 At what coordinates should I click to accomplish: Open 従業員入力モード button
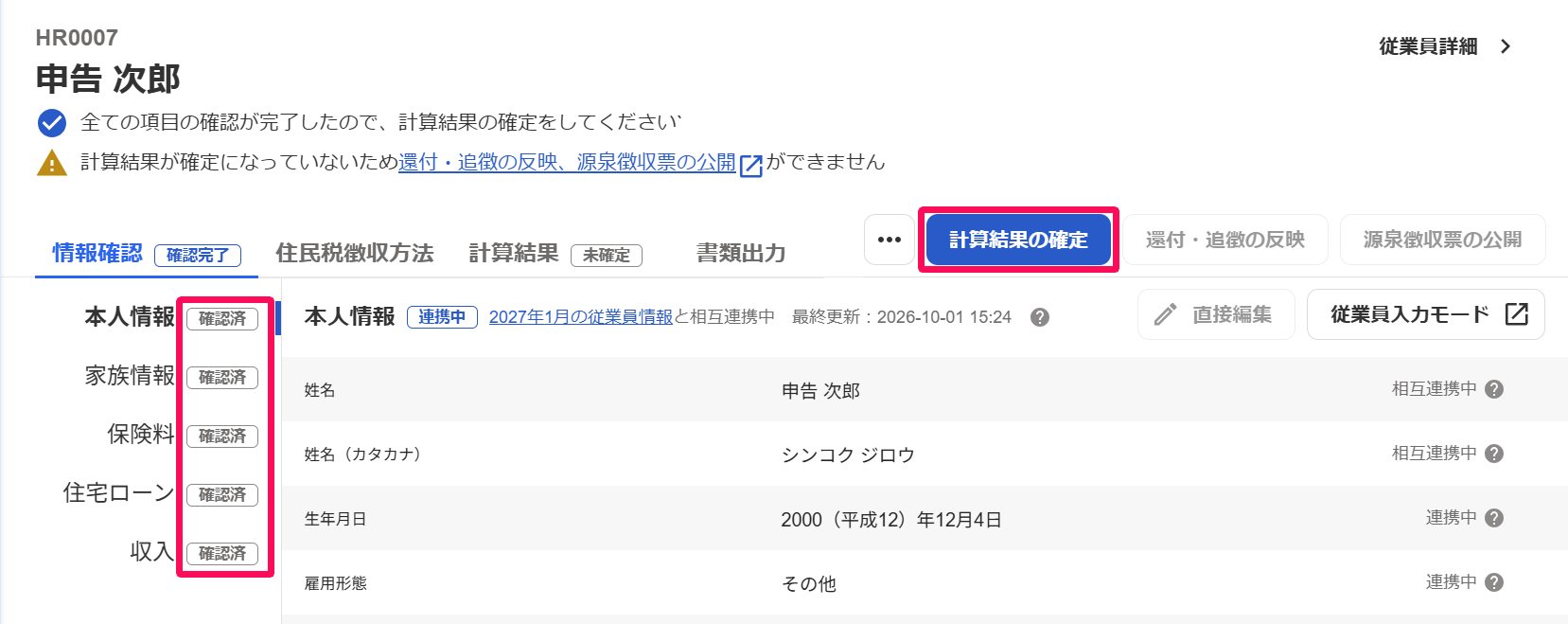click(x=1426, y=314)
